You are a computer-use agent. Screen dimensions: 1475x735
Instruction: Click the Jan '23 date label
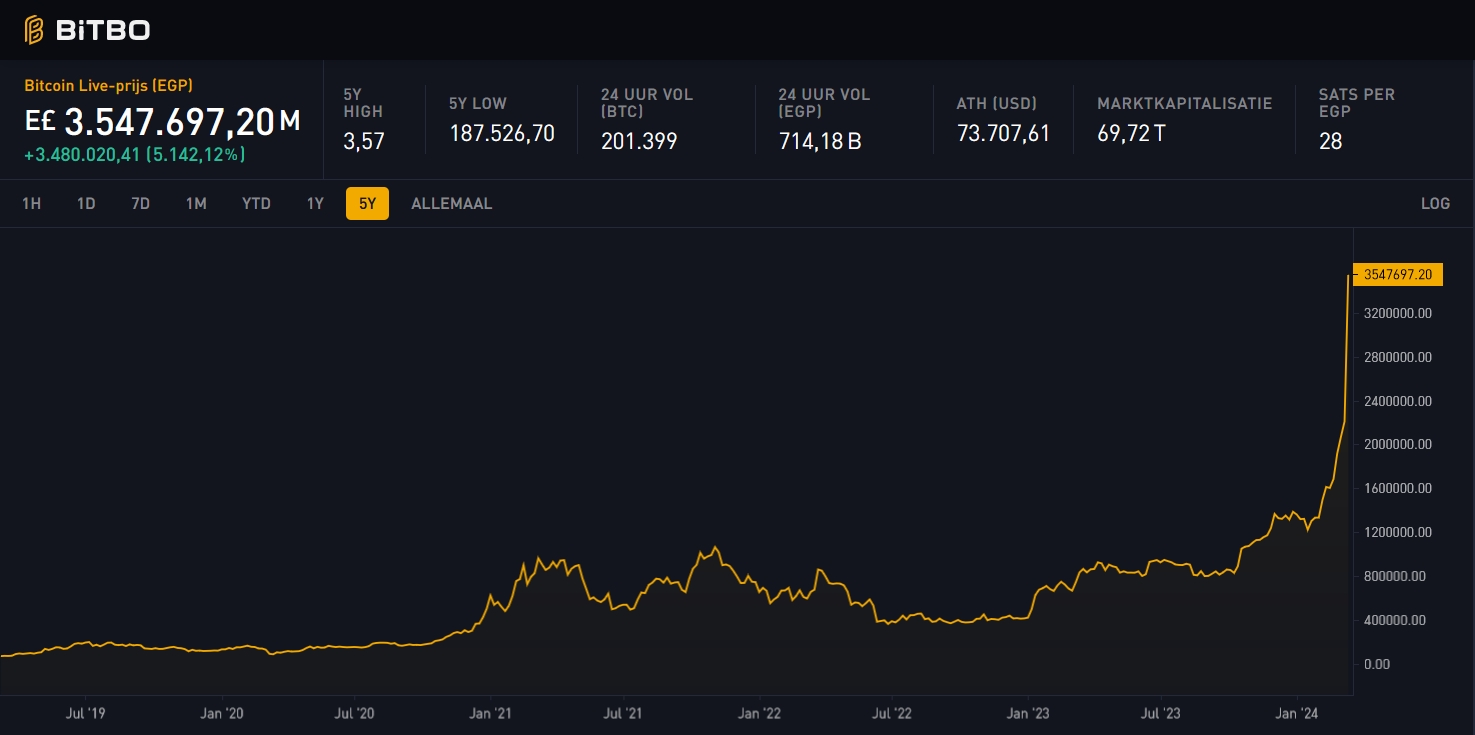click(x=1029, y=713)
